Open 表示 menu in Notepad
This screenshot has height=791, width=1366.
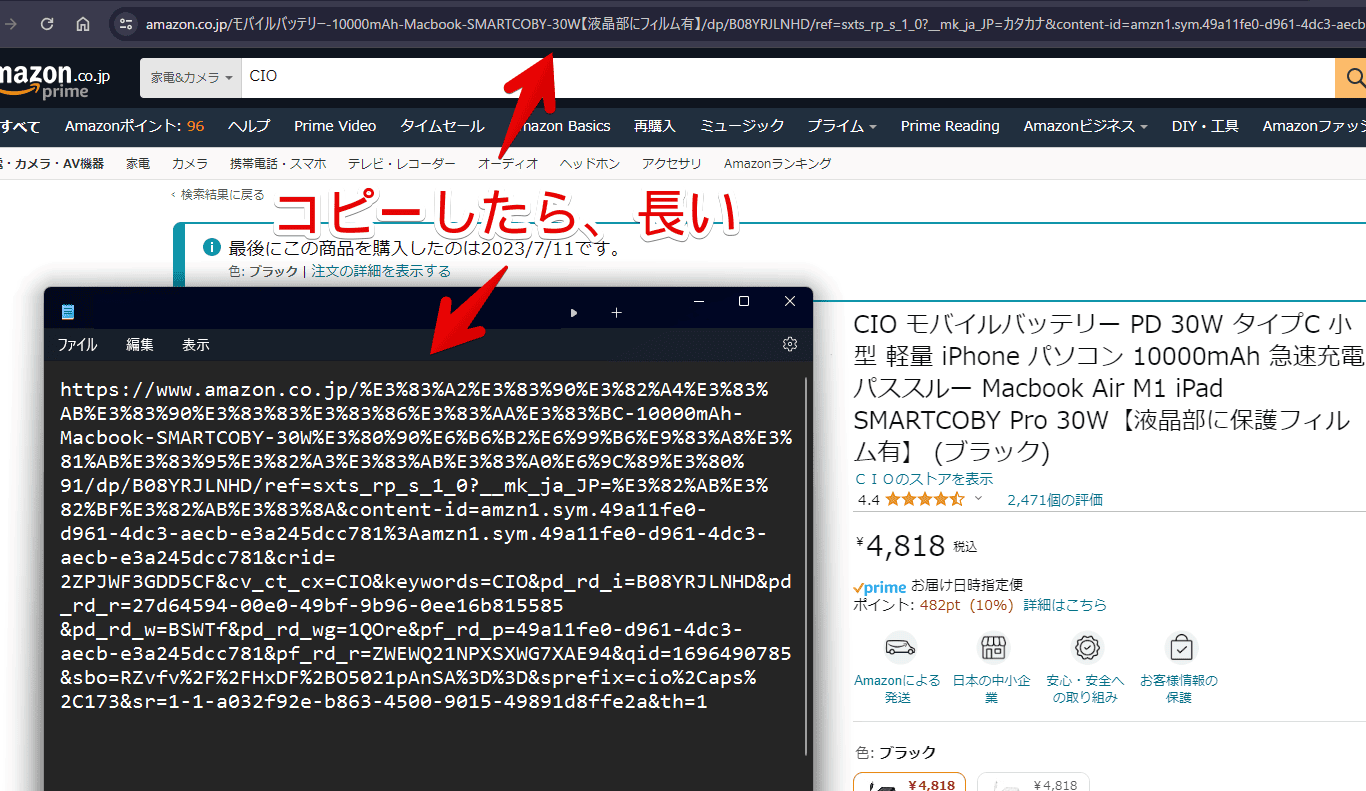(x=196, y=345)
